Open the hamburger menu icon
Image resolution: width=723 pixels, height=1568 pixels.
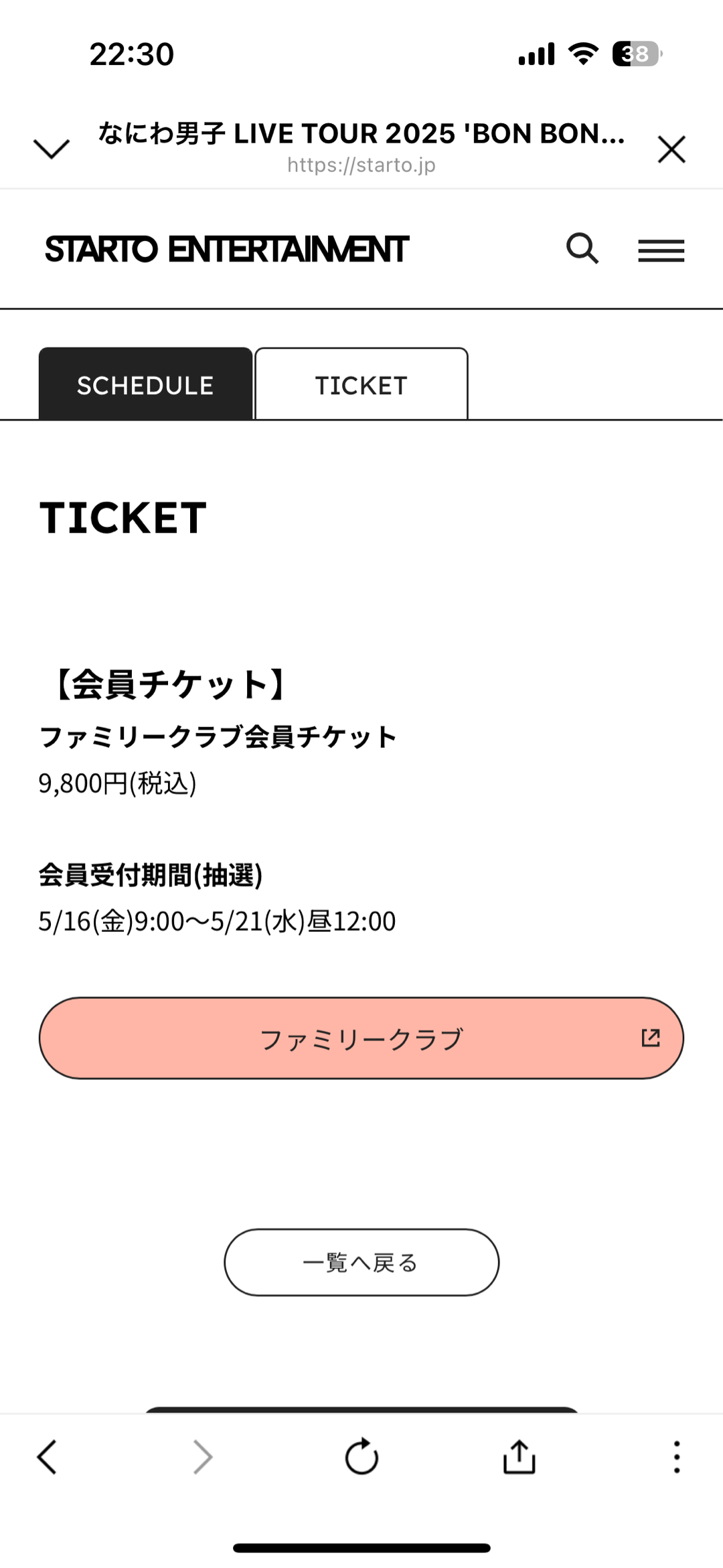click(661, 250)
